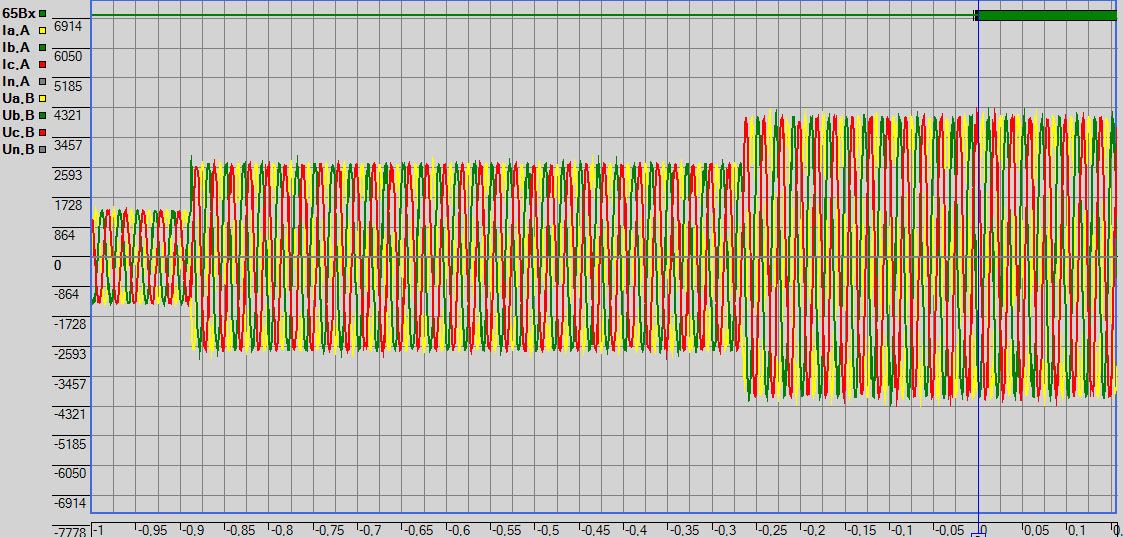The image size is (1123, 537).
Task: Click the yellow swatch beside Ia,A
Action: pyautogui.click(x=42, y=30)
